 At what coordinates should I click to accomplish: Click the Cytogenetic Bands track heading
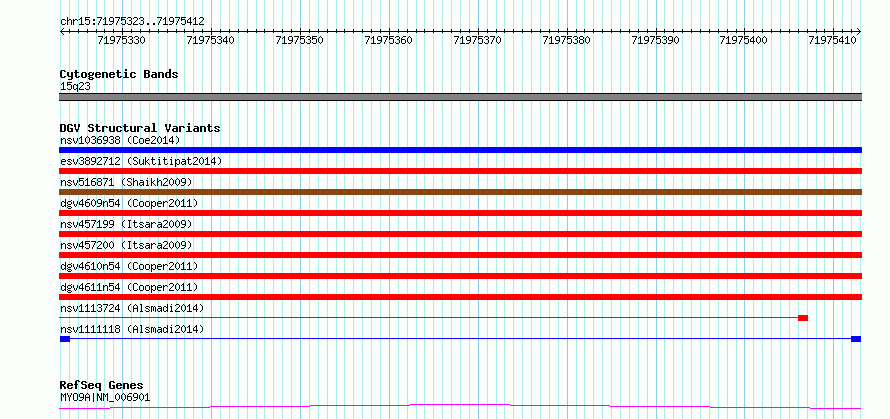119,74
